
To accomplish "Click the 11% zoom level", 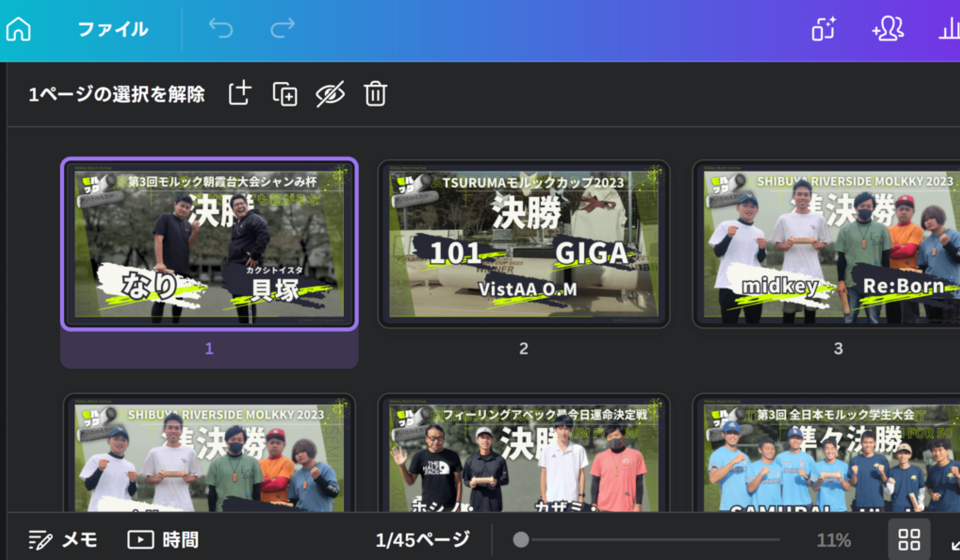I will 833,540.
